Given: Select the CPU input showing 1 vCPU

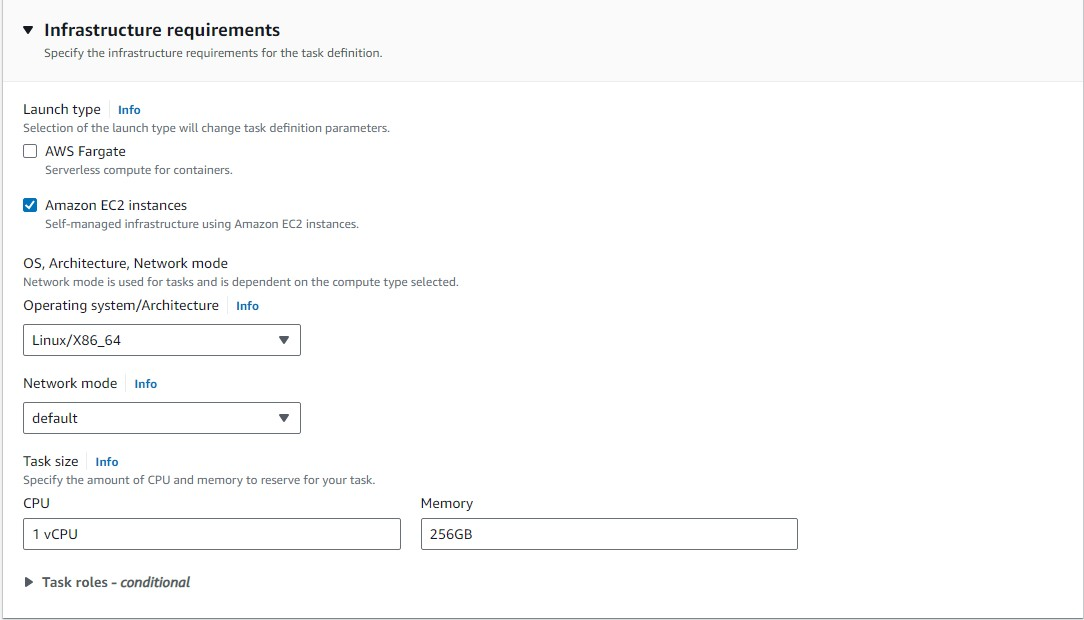Looking at the screenshot, I should click(x=211, y=534).
